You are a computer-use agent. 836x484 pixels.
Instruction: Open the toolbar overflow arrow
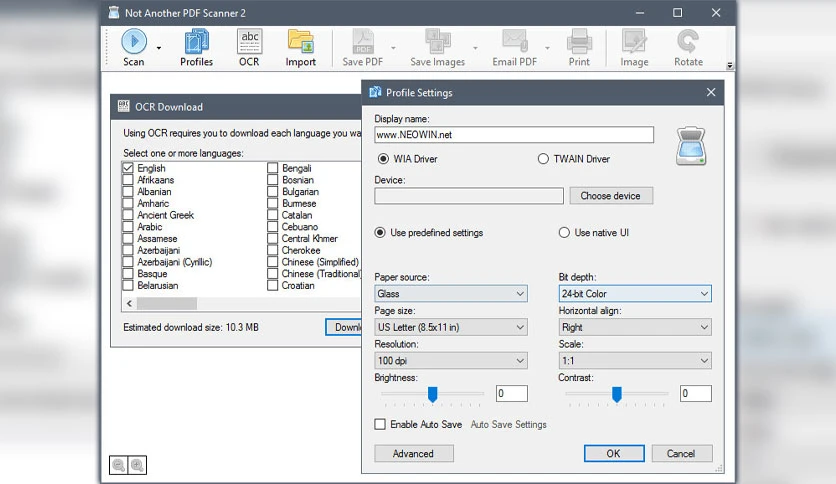(x=730, y=66)
